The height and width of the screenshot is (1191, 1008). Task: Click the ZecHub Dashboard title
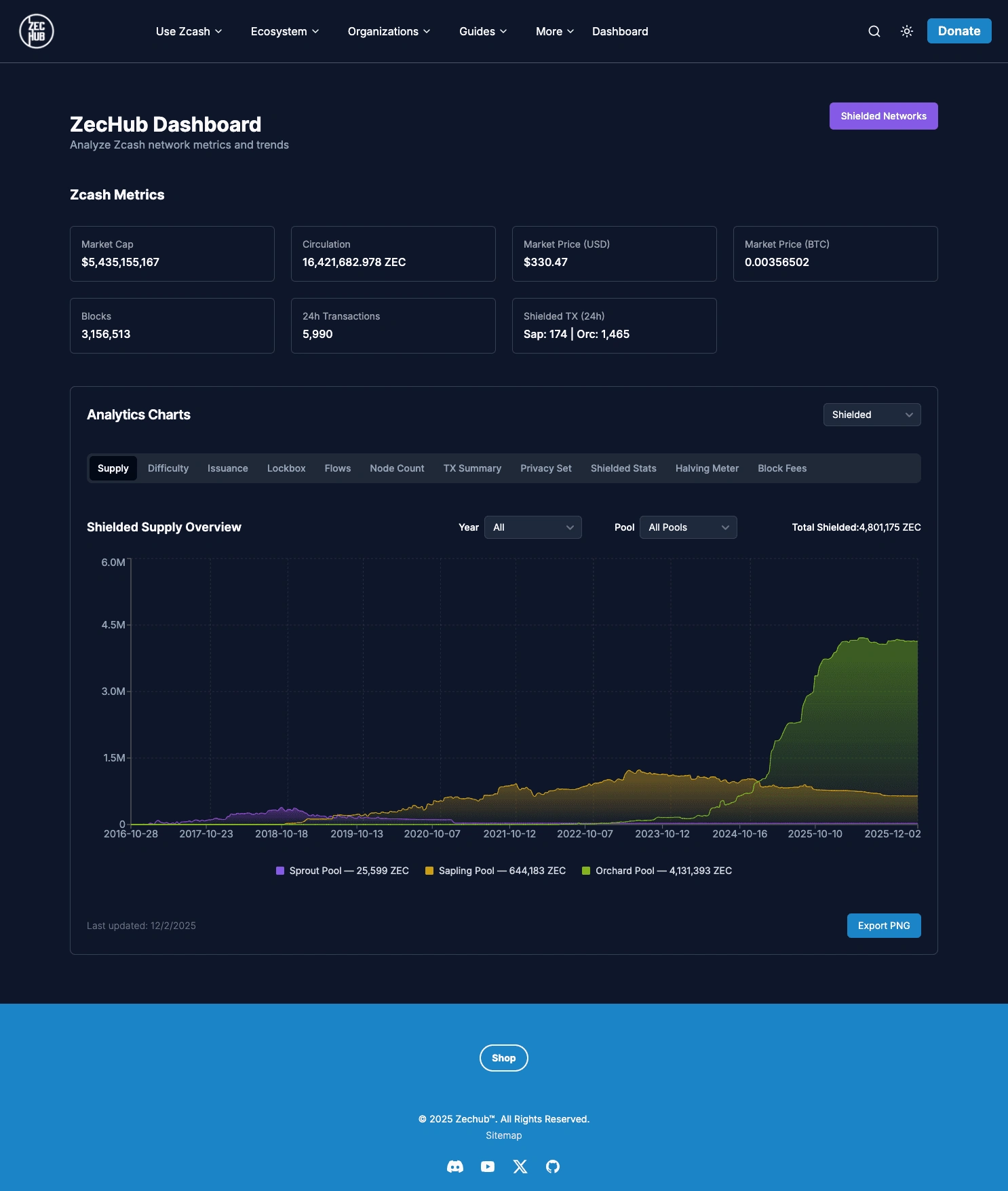pyautogui.click(x=166, y=124)
